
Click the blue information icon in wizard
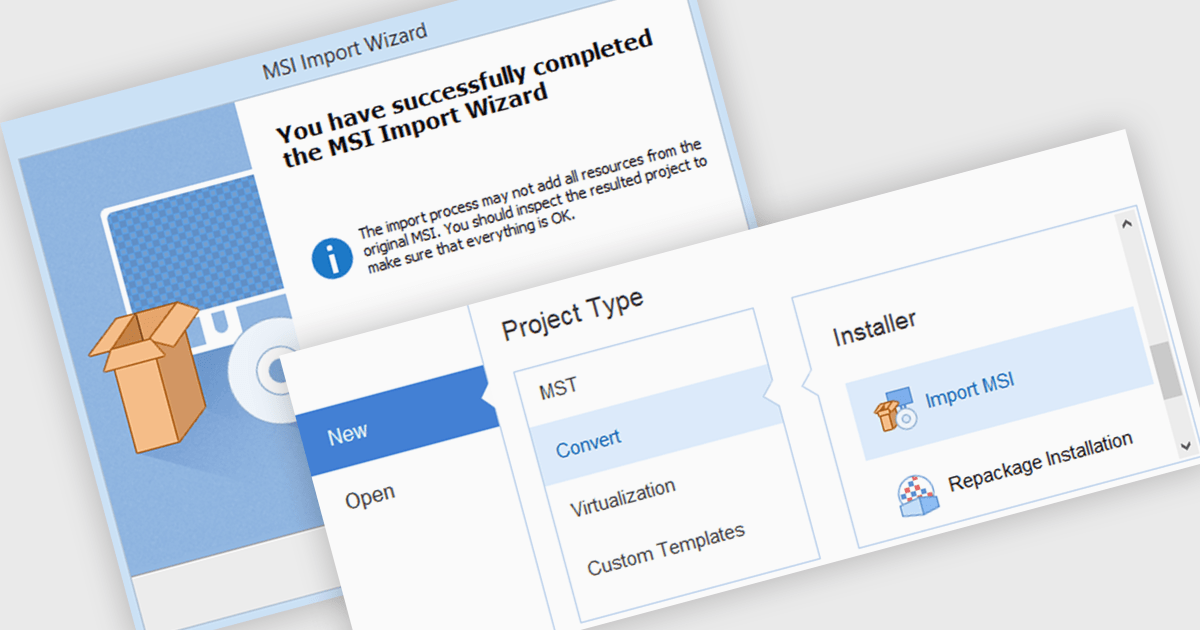[334, 258]
